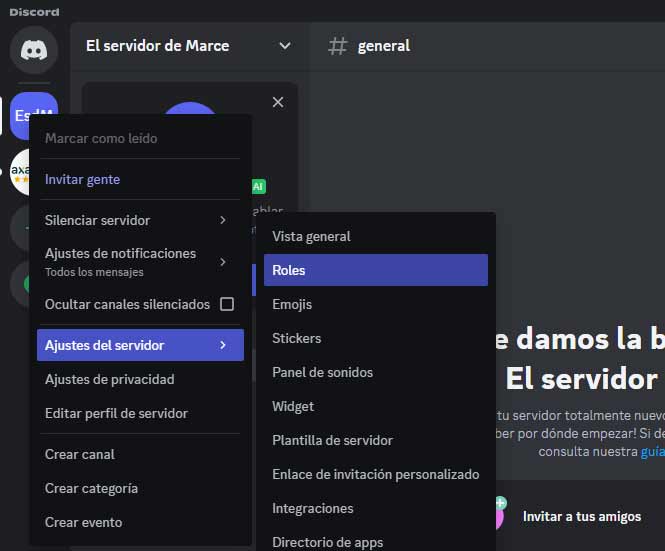Toggle Ocultar canales silenciados checkbox
Screen dimensions: 665x551
(227, 304)
